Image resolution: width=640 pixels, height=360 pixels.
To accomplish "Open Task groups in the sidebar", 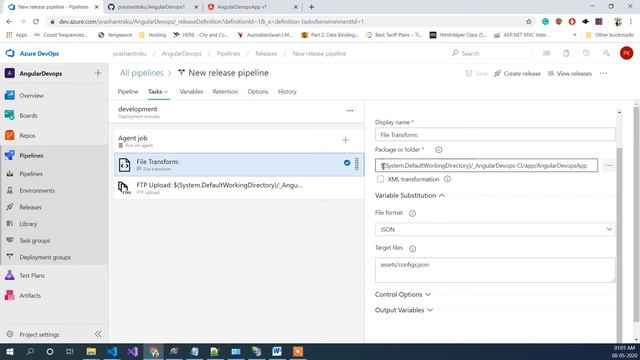I will [35, 241].
